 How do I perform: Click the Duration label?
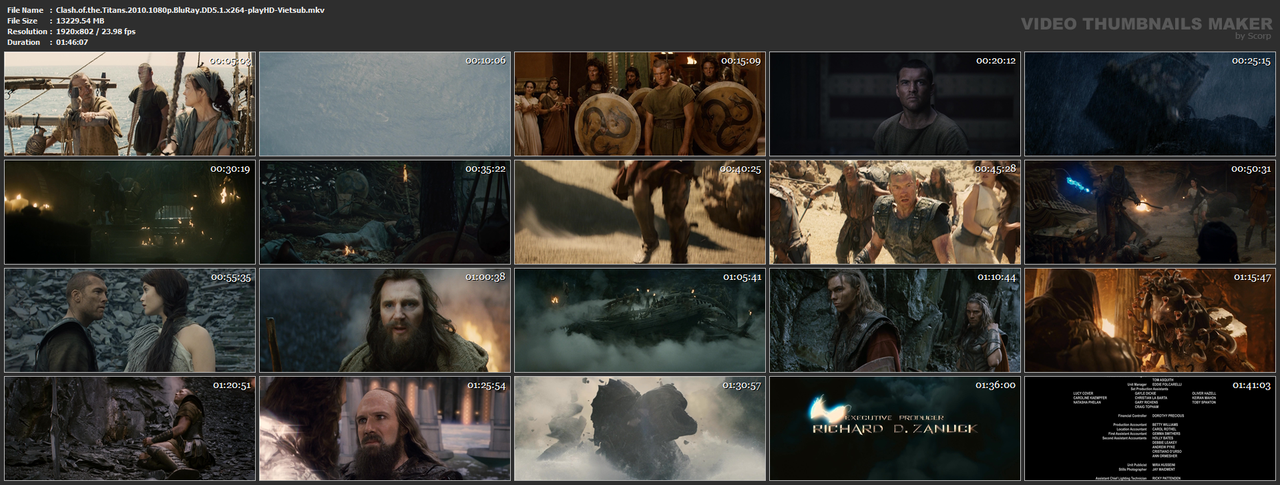pyautogui.click(x=23, y=42)
